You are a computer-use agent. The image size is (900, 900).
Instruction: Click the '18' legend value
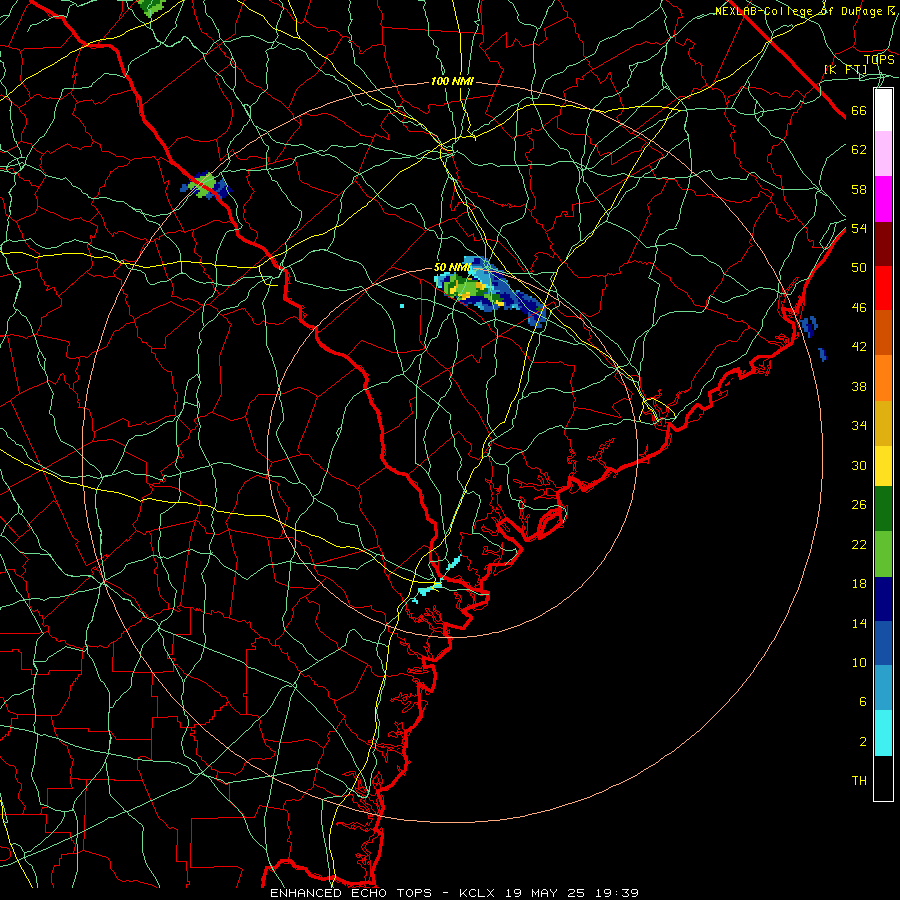pyautogui.click(x=859, y=584)
